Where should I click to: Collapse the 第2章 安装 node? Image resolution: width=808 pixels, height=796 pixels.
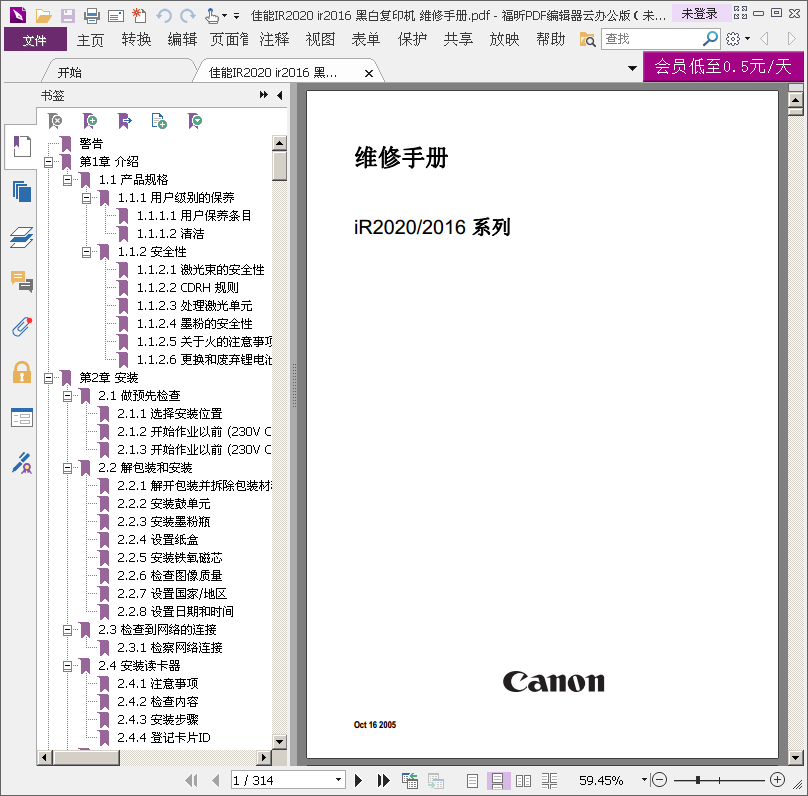click(48, 378)
